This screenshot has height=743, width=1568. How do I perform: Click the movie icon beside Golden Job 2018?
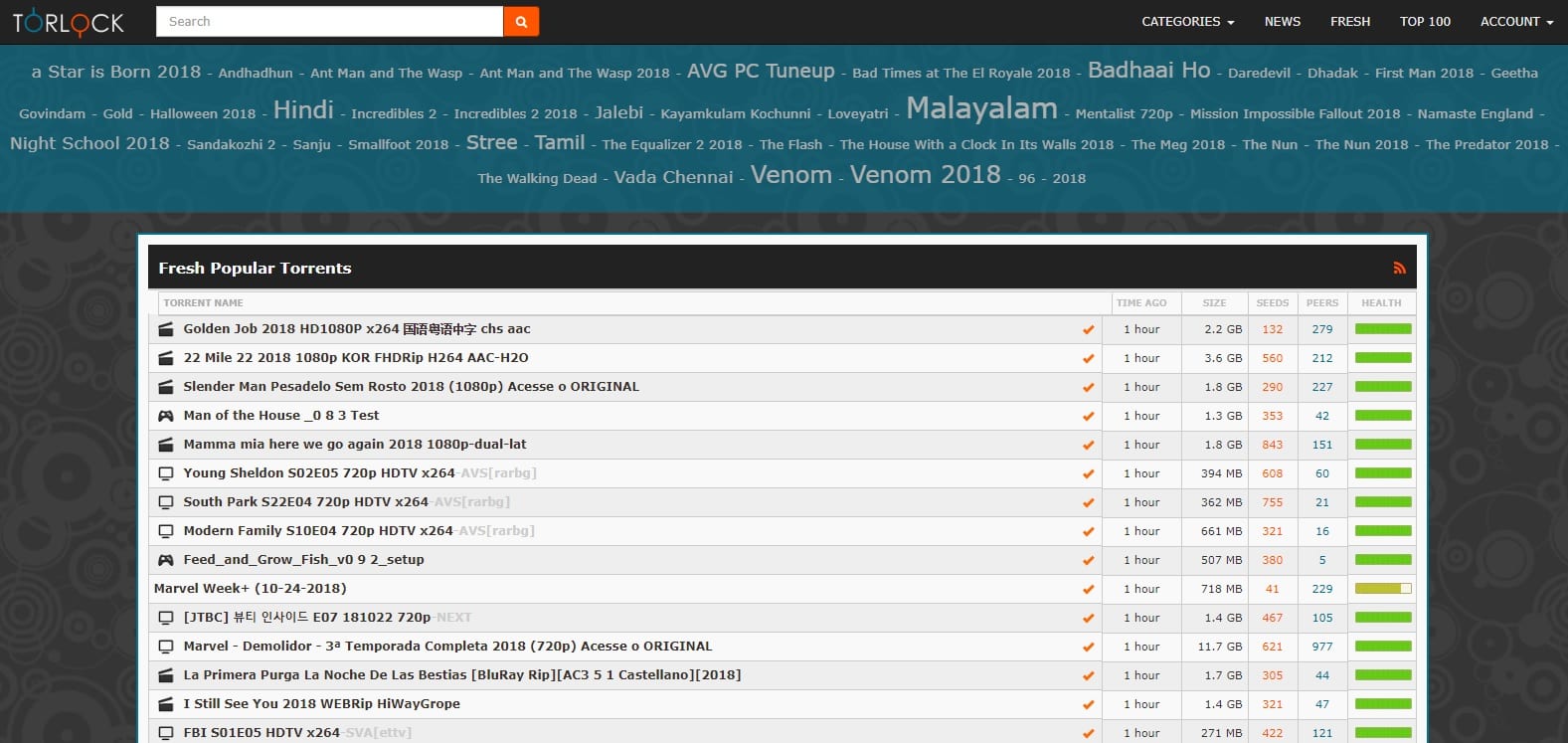click(166, 329)
